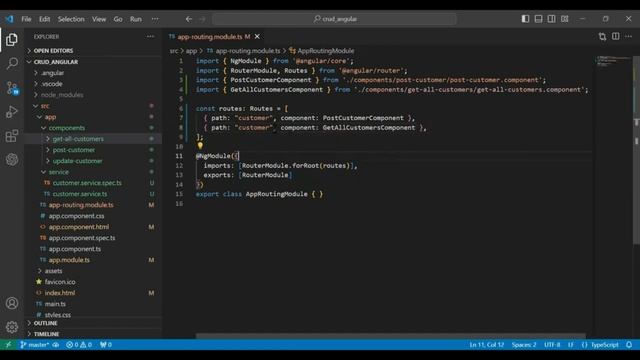Open the Selection menu
Screen dimensions: 640x360
[x=71, y=19]
